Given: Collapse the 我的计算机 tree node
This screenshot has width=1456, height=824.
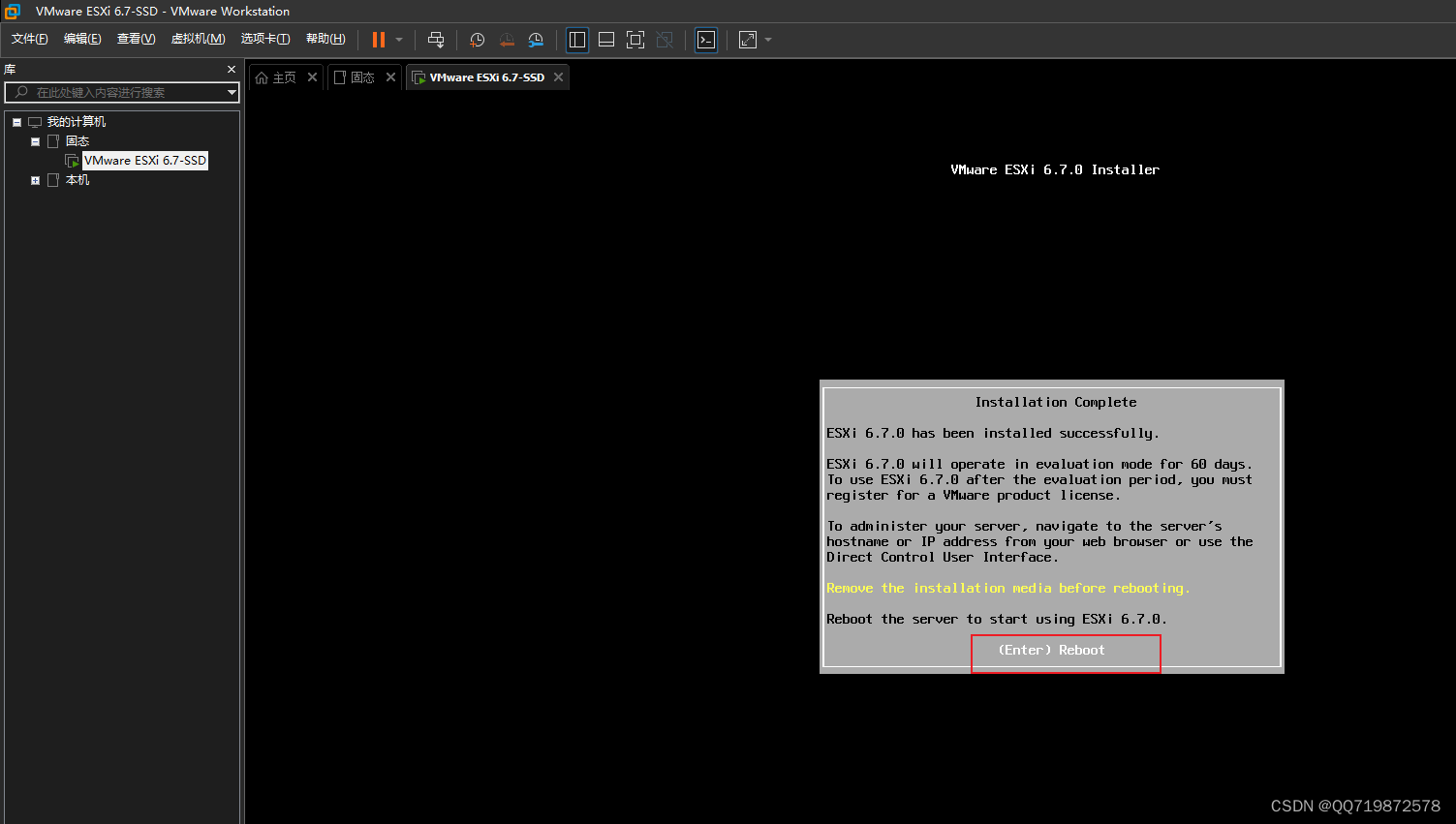Looking at the screenshot, I should click(x=16, y=122).
